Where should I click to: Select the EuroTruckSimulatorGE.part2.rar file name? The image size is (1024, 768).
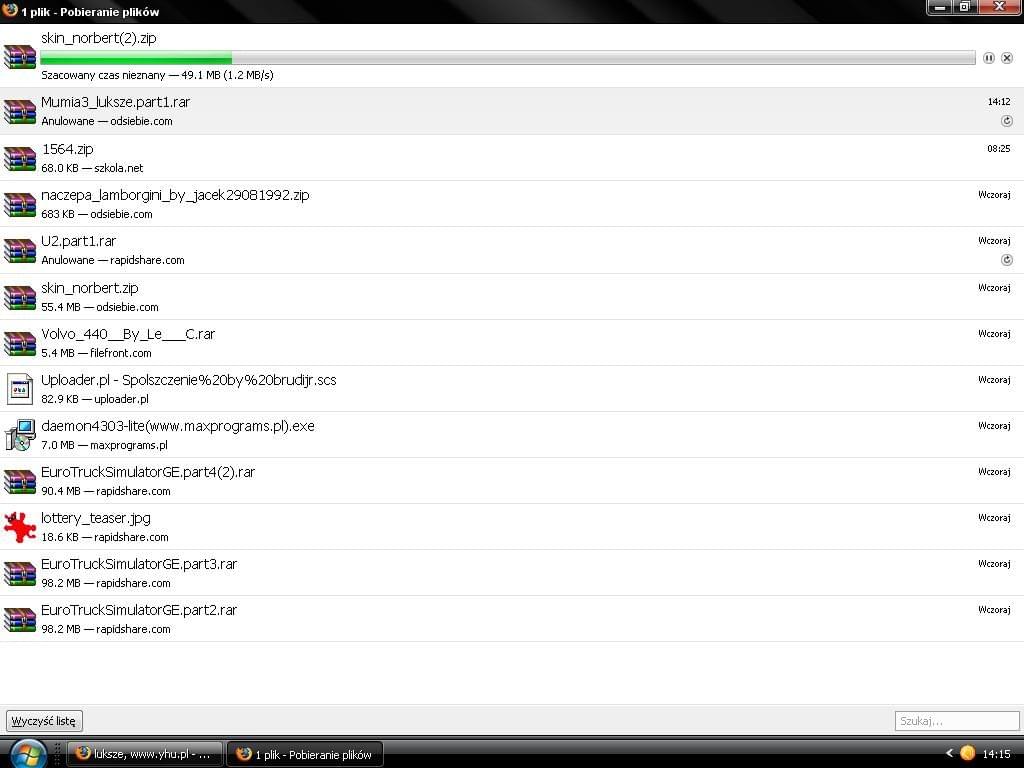139,611
